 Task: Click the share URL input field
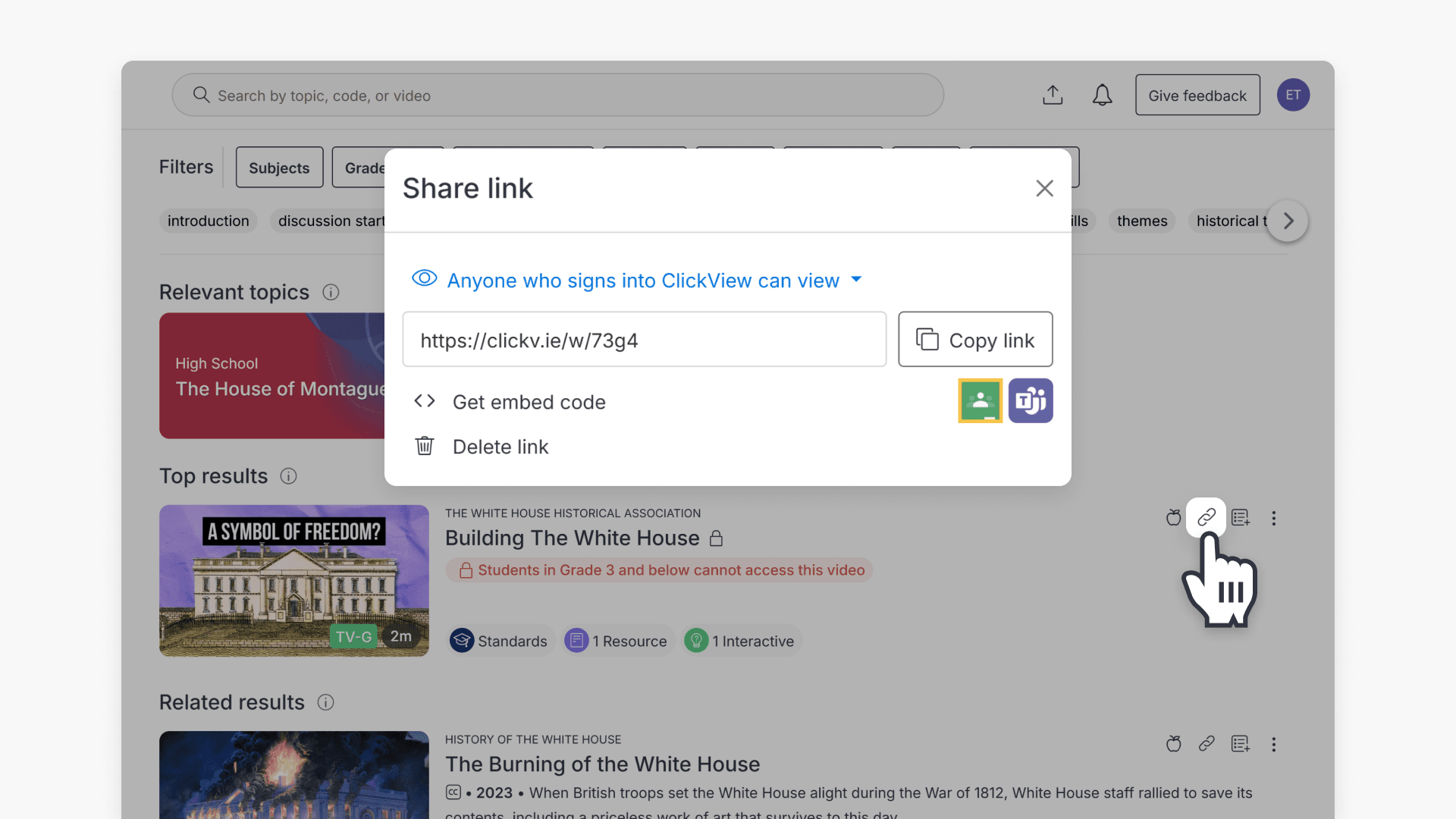644,339
